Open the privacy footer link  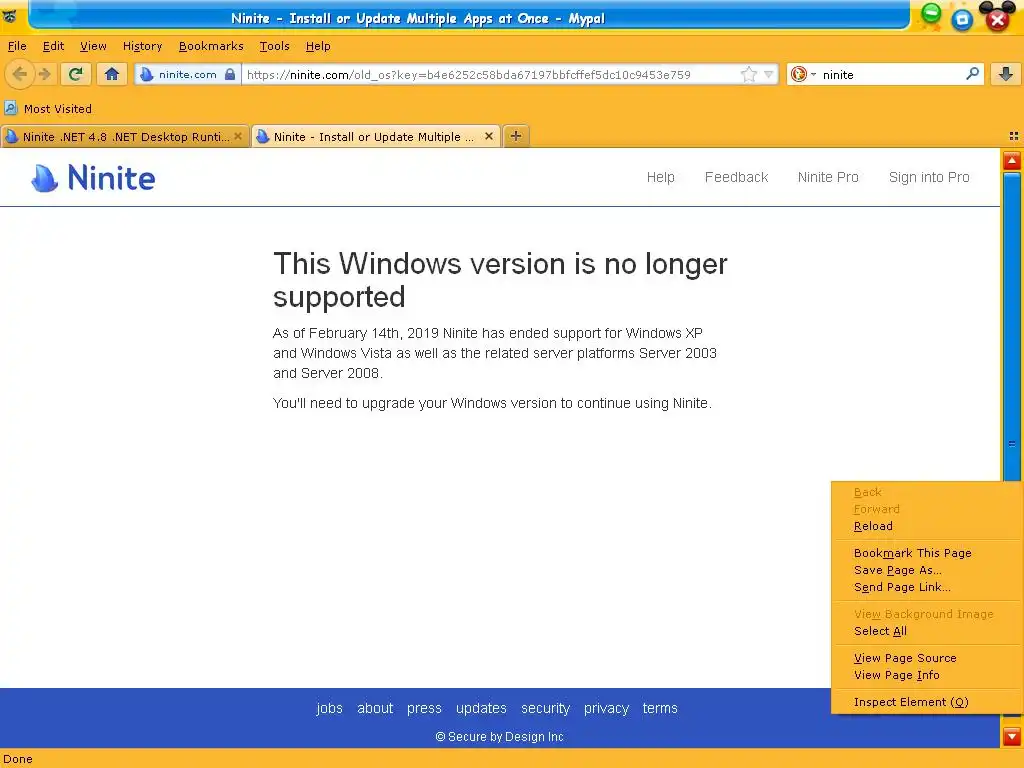606,708
